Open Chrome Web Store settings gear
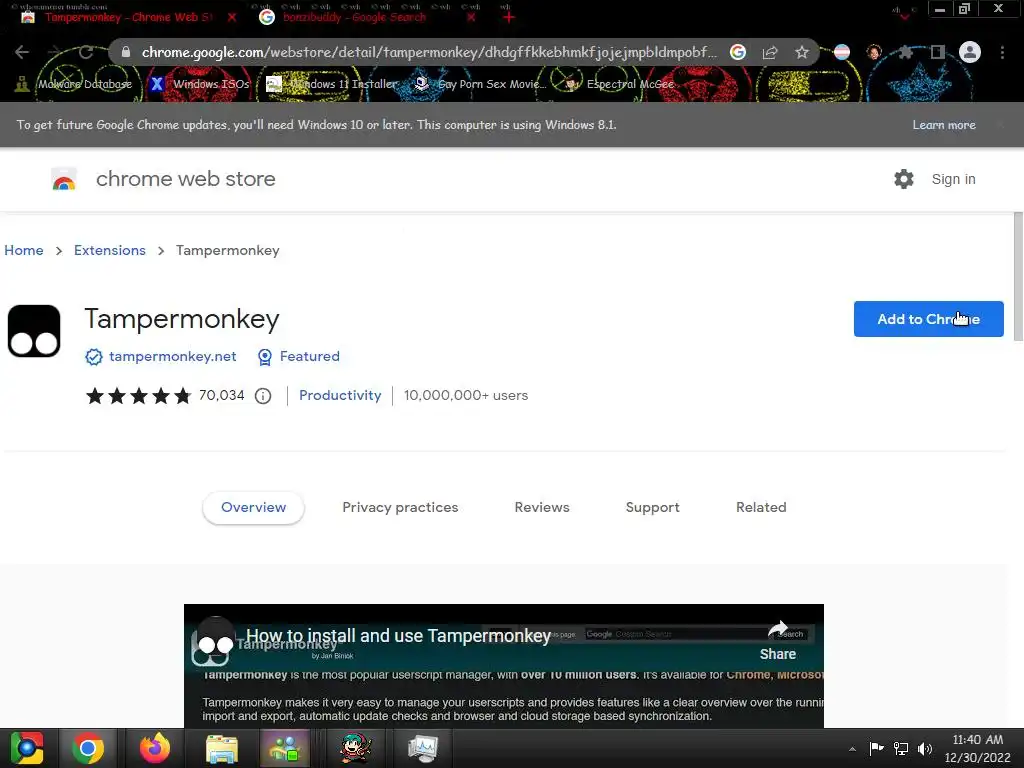The image size is (1024, 768). (904, 179)
